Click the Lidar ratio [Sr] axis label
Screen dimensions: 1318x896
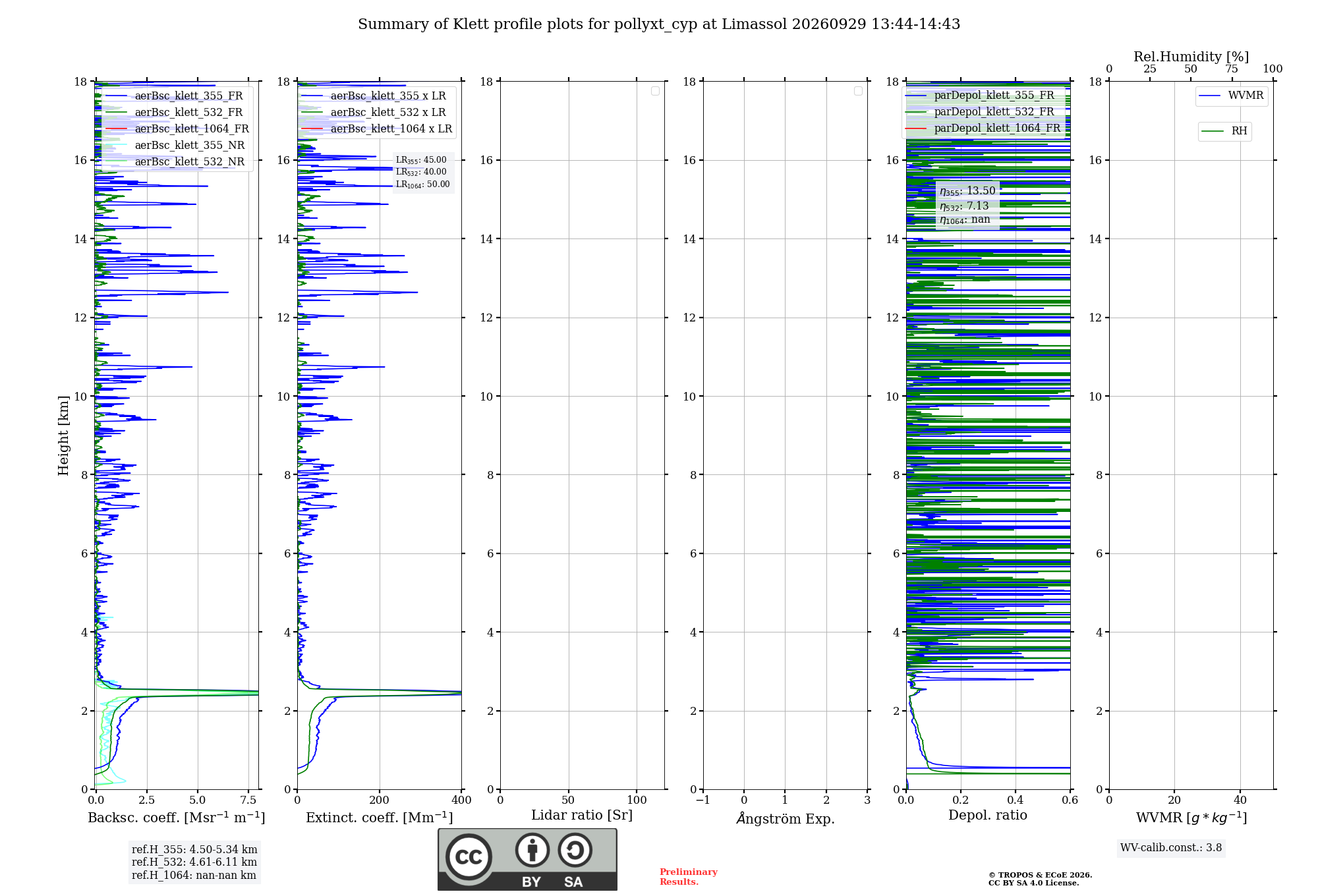[x=582, y=816]
